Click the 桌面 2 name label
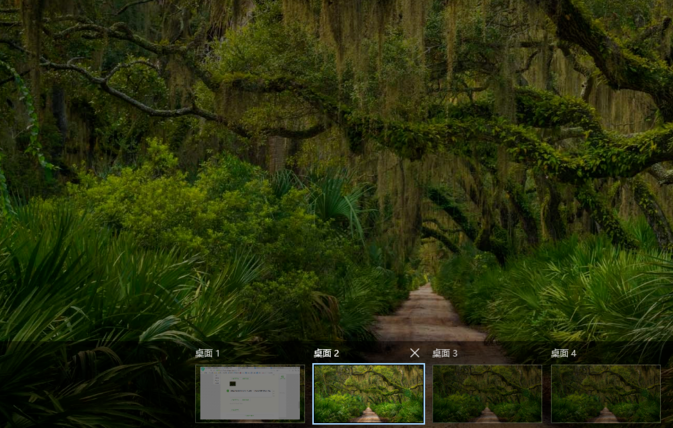 click(326, 353)
